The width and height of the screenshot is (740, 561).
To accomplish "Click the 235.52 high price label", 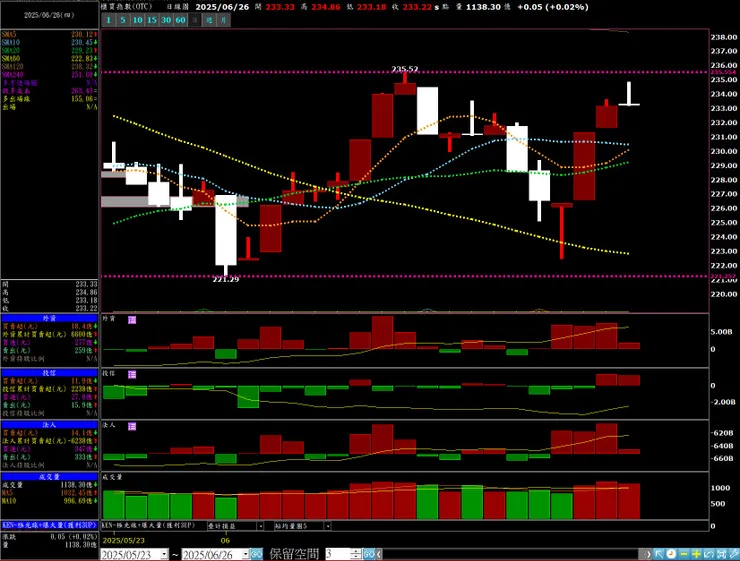I will (405, 69).
